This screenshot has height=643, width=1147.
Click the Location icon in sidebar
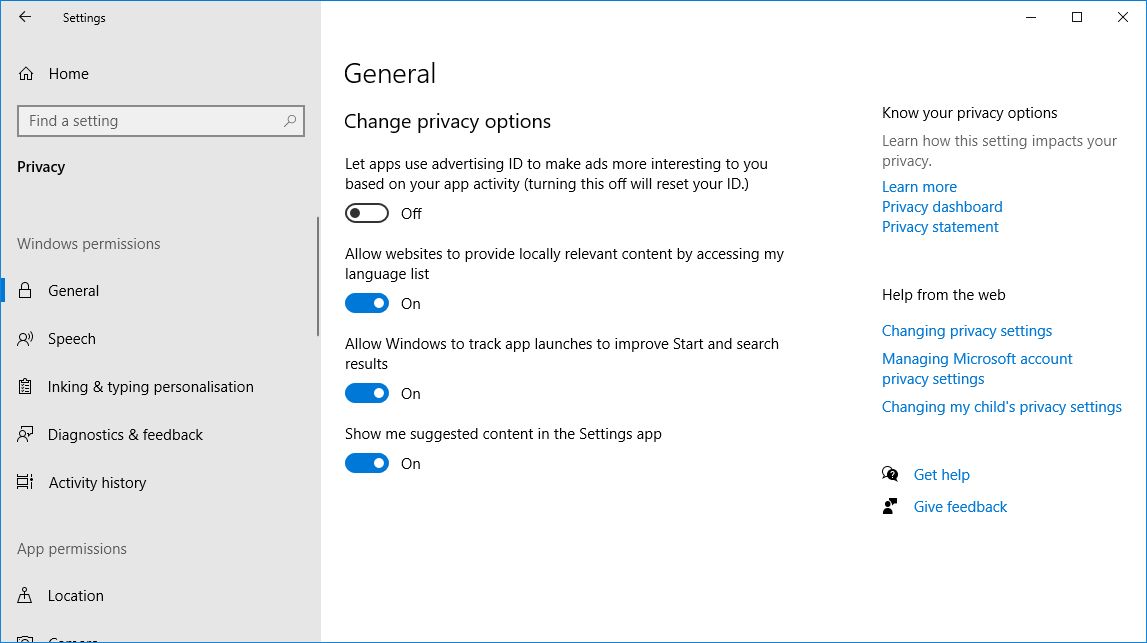click(25, 595)
